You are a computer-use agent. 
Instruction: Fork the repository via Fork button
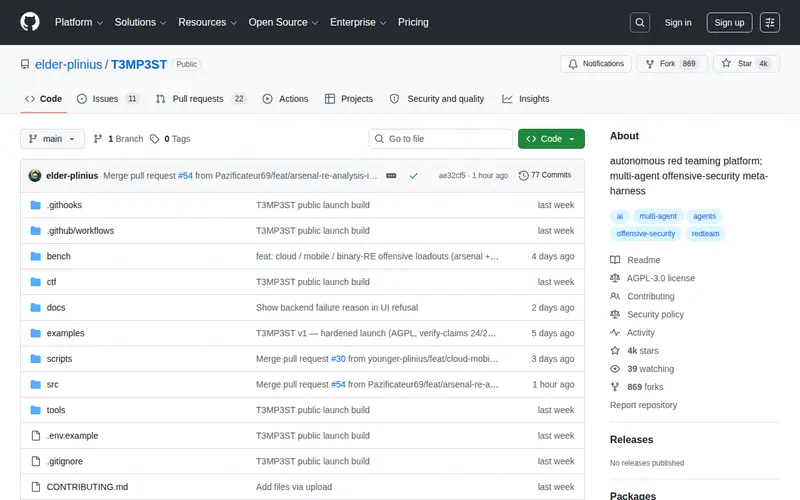coord(672,64)
